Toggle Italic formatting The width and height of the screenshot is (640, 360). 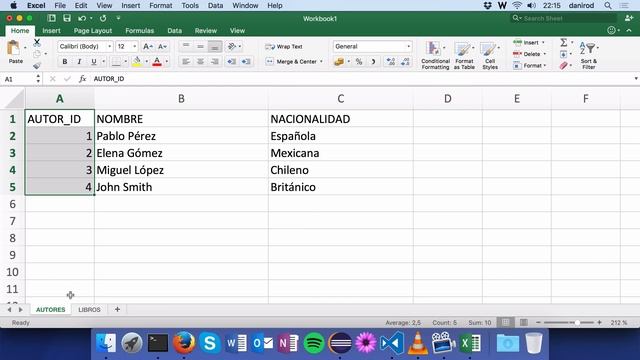79,62
